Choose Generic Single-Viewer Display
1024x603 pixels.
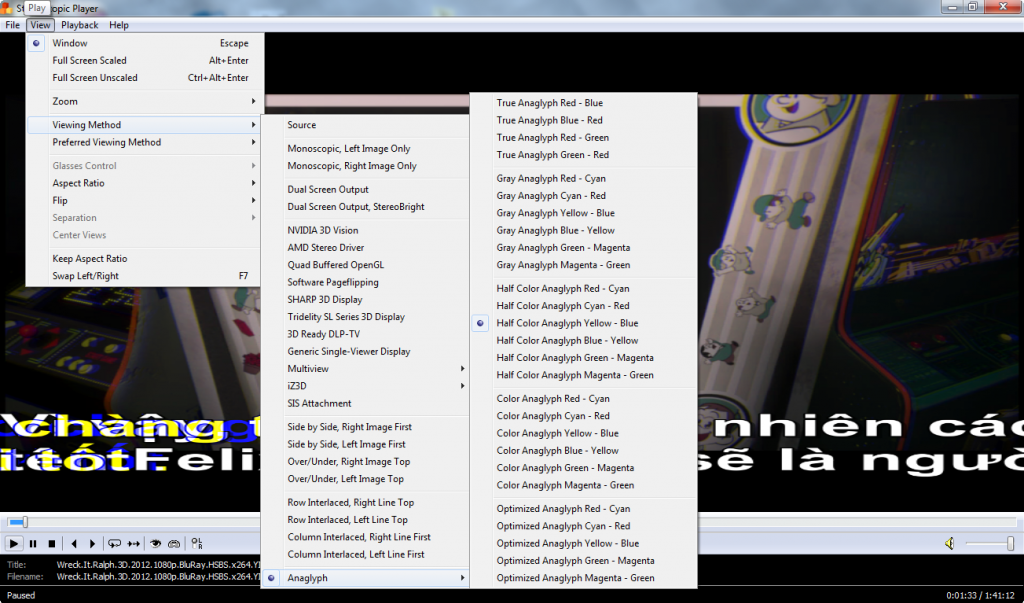click(365, 351)
